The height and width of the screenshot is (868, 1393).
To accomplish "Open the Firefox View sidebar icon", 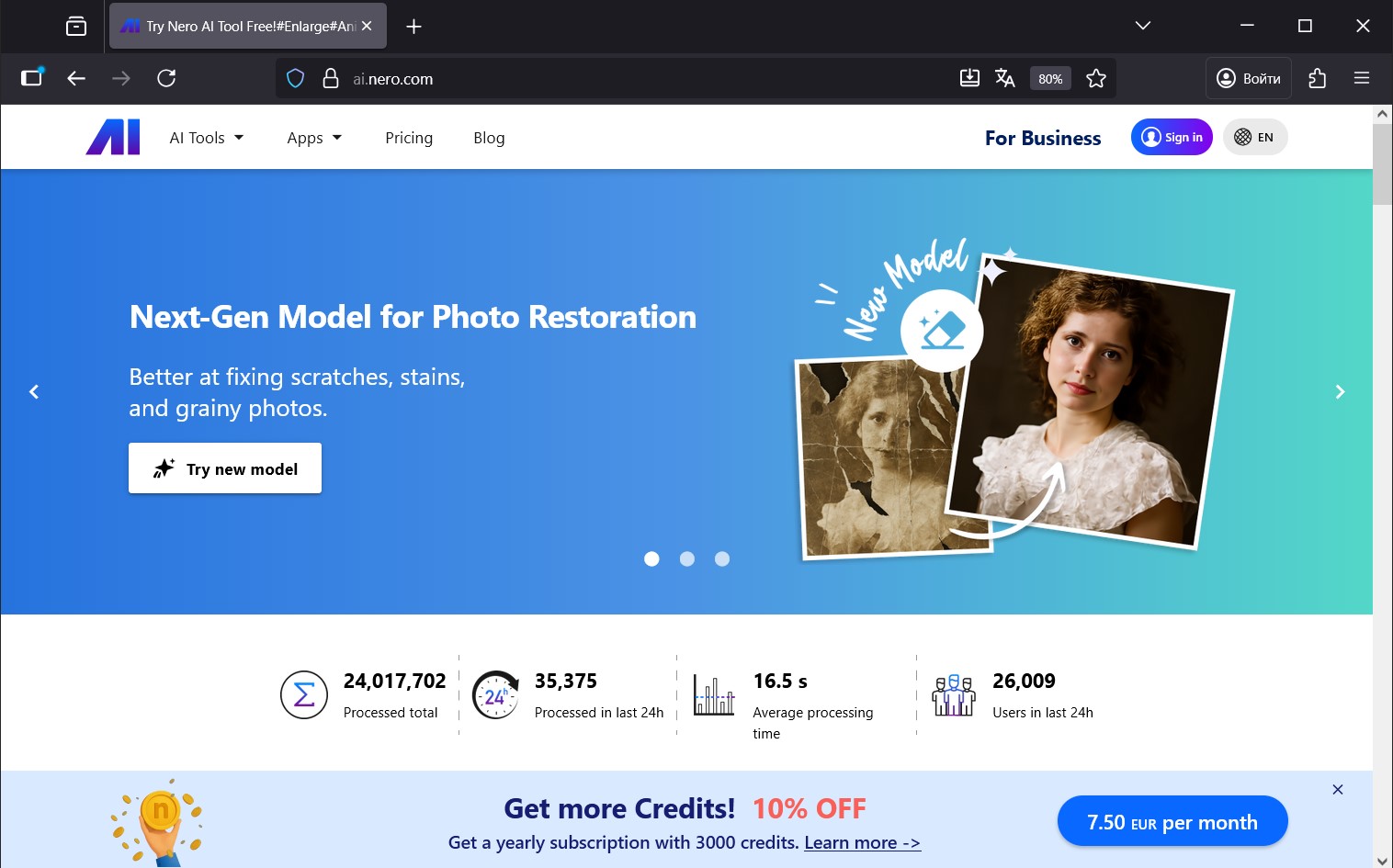I will pos(32,78).
